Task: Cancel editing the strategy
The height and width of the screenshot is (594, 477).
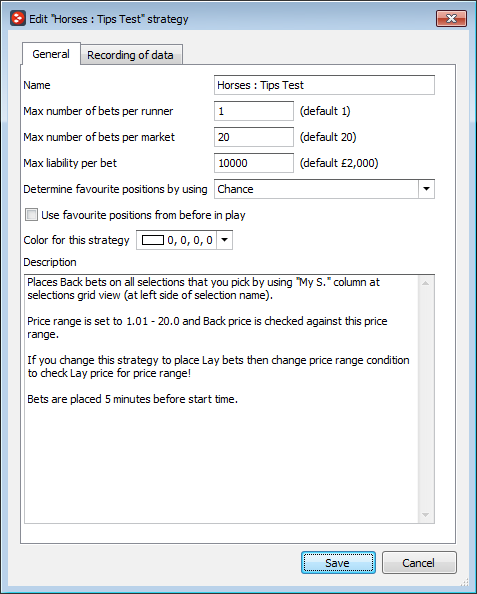Action: click(x=419, y=563)
